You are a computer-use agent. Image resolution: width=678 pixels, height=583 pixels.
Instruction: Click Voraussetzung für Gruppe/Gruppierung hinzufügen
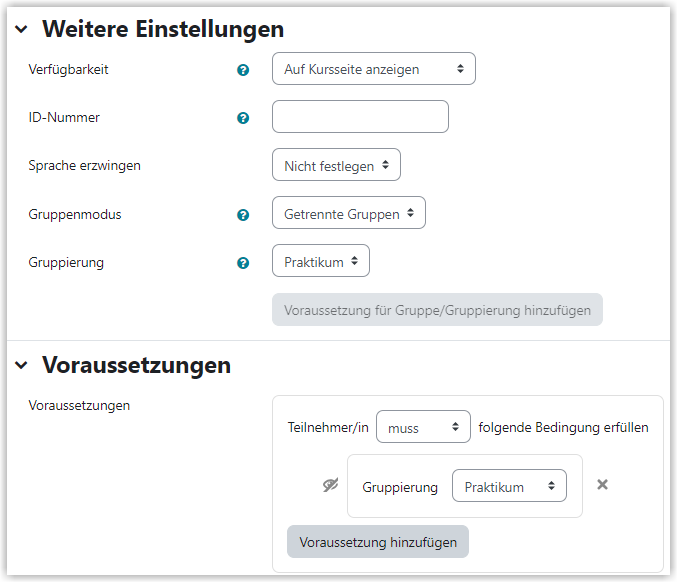click(x=437, y=310)
